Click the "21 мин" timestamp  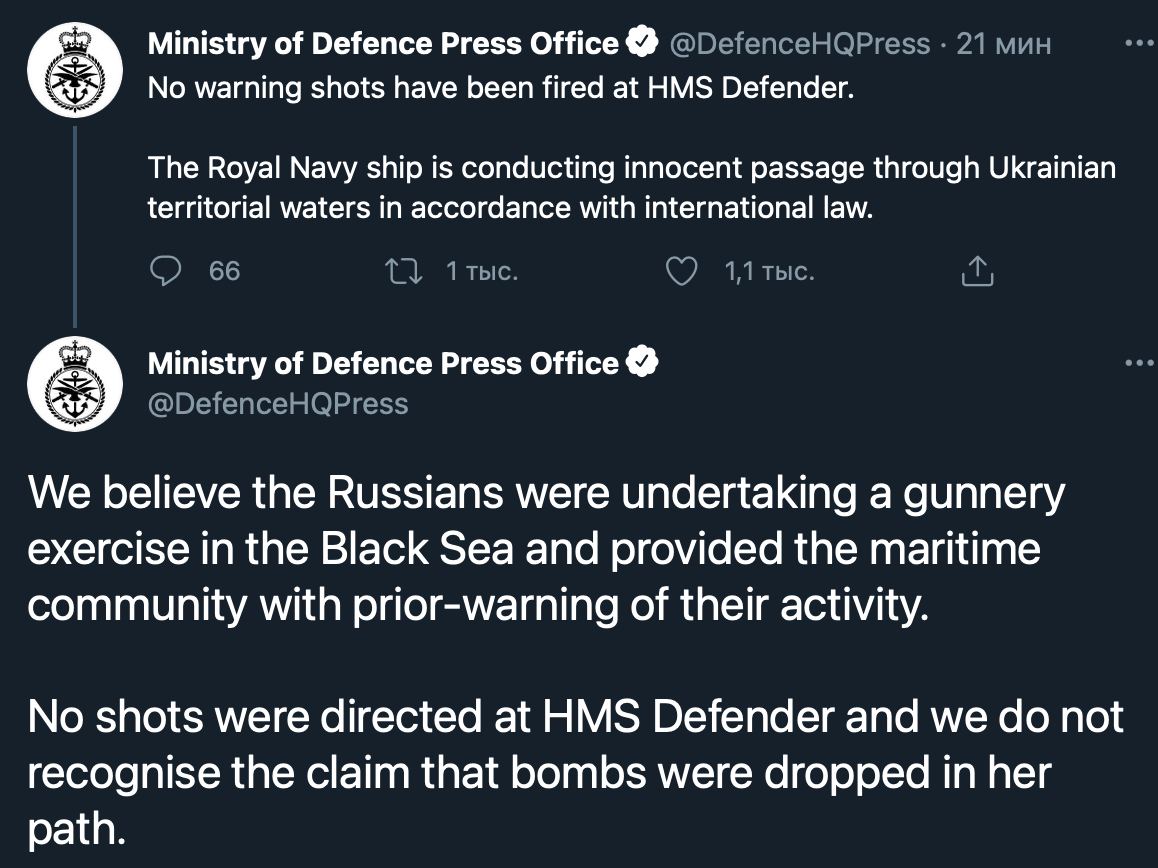point(1004,44)
